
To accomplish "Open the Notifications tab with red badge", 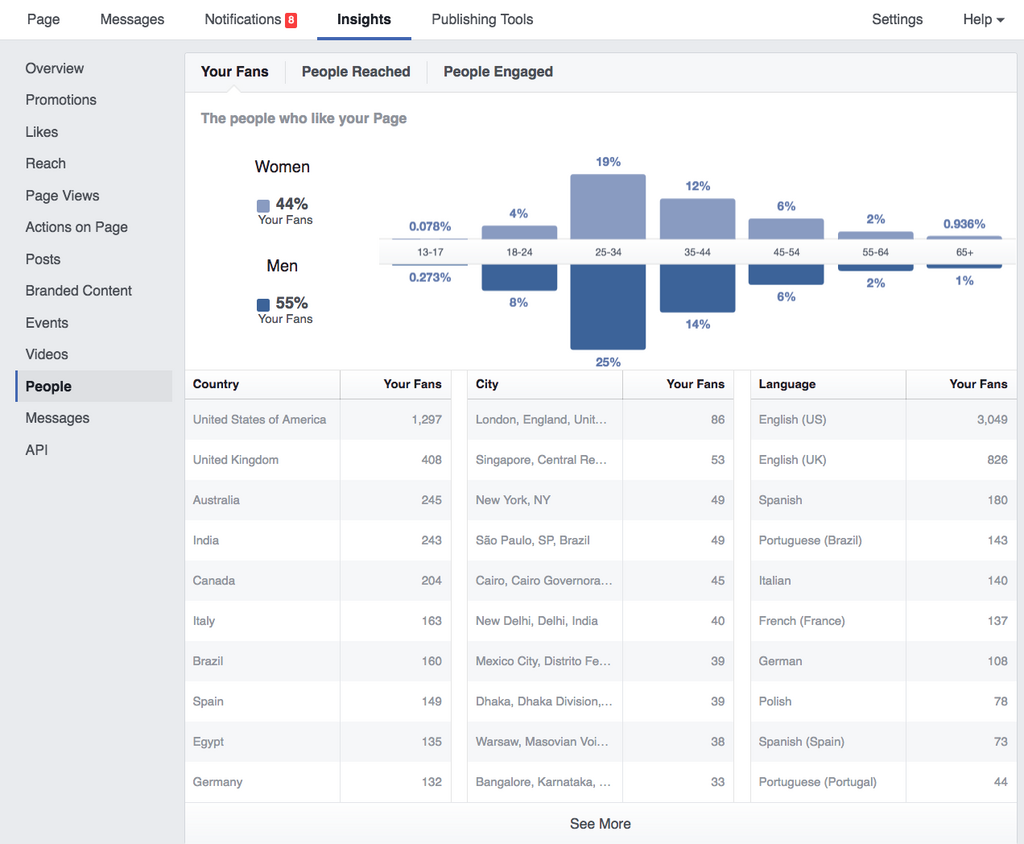I will point(250,19).
